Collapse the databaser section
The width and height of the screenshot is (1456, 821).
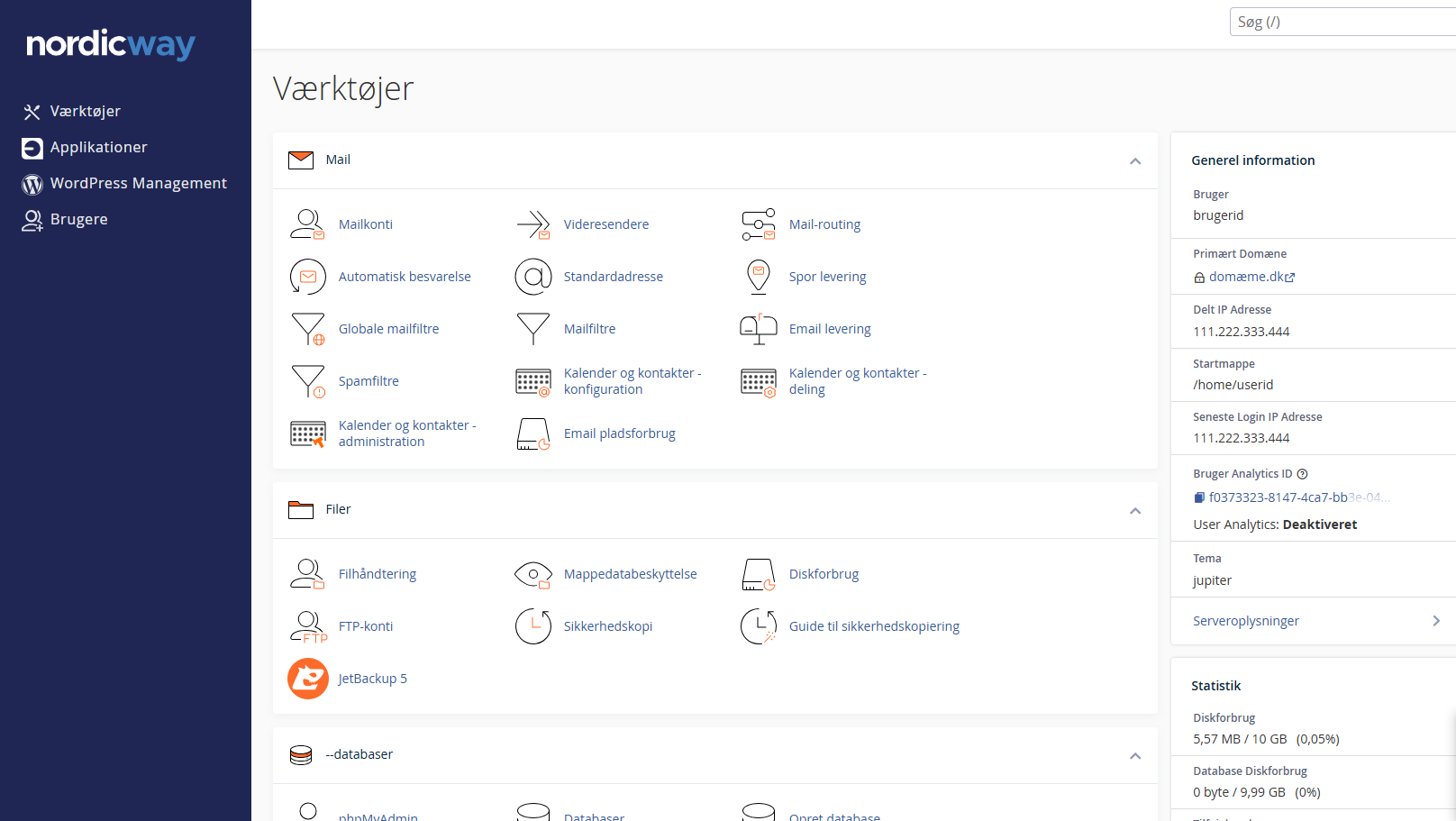1134,756
